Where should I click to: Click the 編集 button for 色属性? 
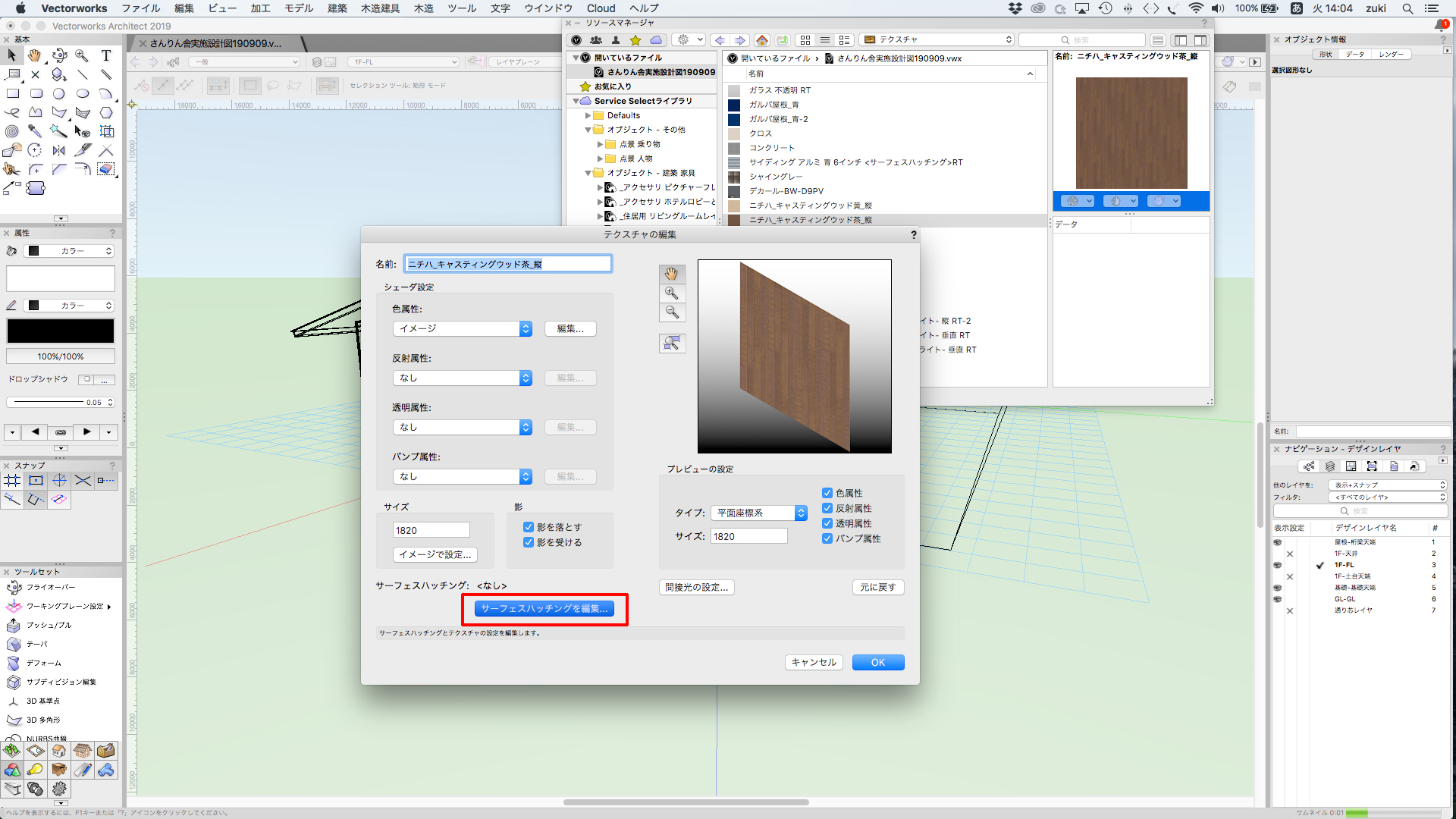[x=570, y=328]
